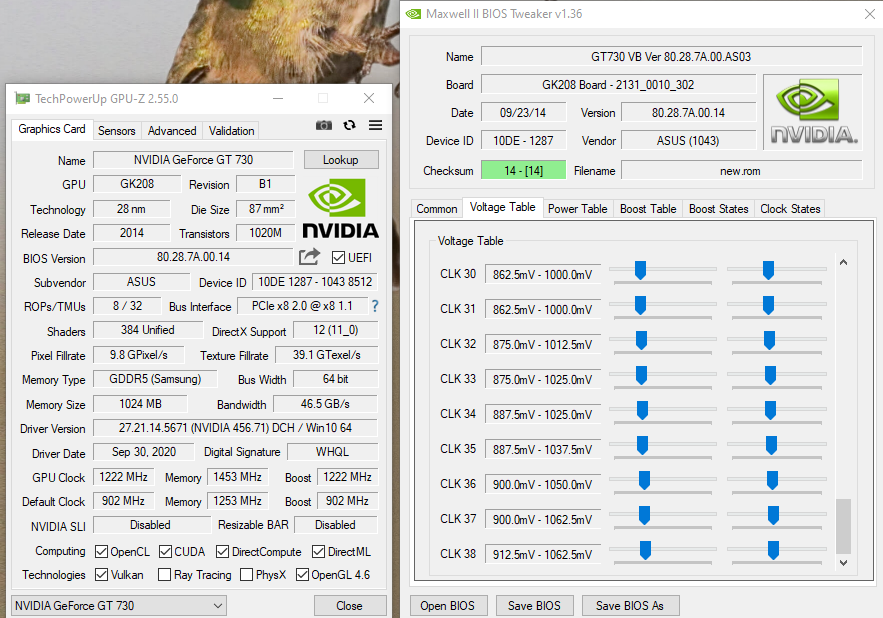Open the Clock States tab
Image resolution: width=883 pixels, height=618 pixels.
[790, 209]
